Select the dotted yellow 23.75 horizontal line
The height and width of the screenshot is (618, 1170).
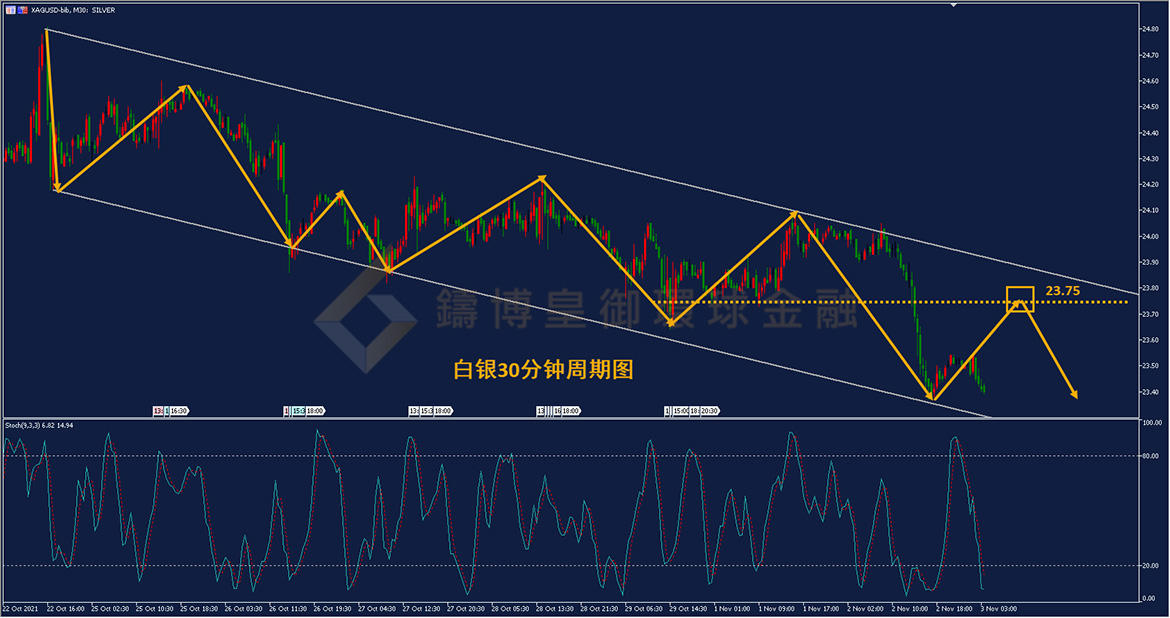850,302
